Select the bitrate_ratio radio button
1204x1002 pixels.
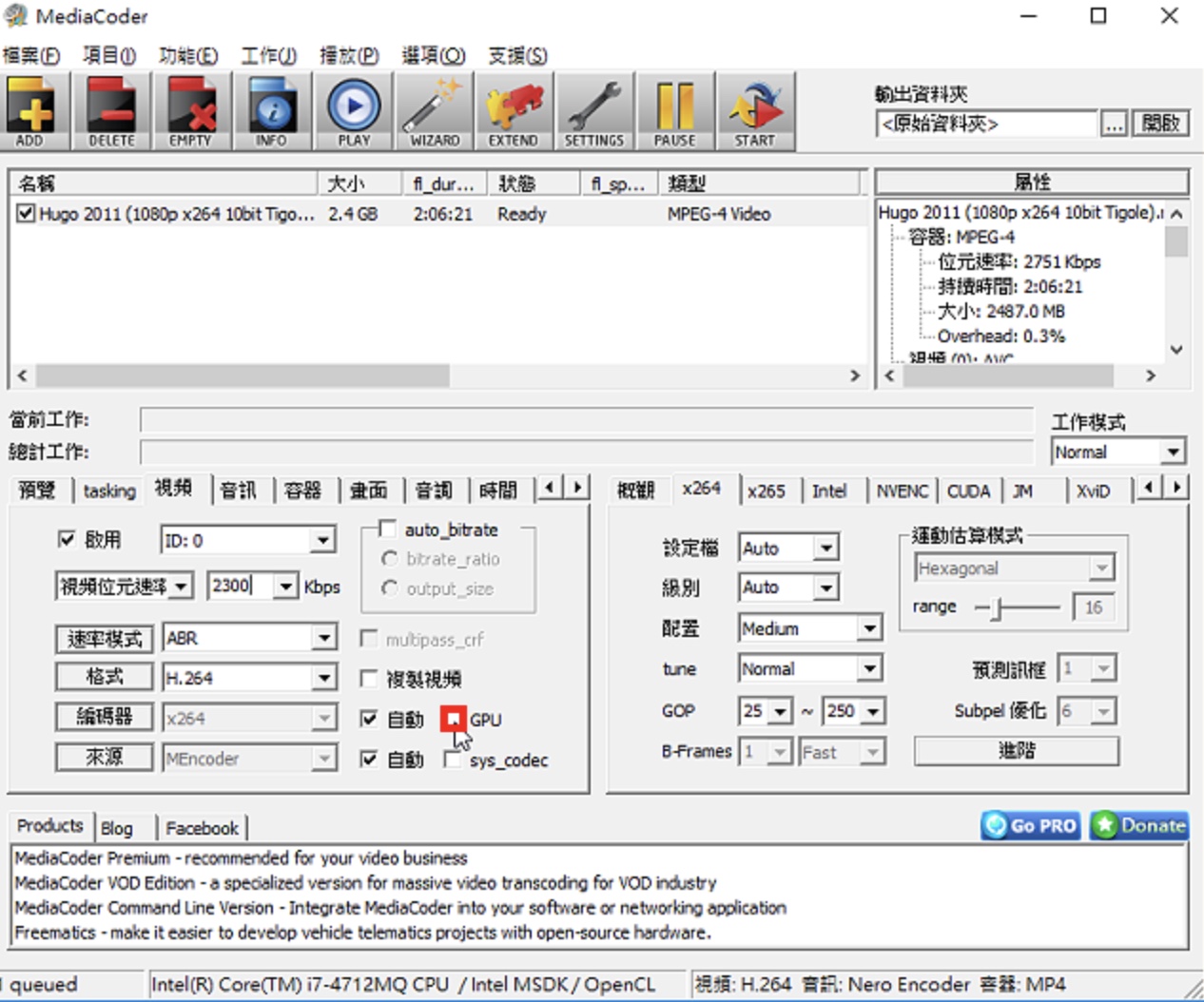[389, 559]
